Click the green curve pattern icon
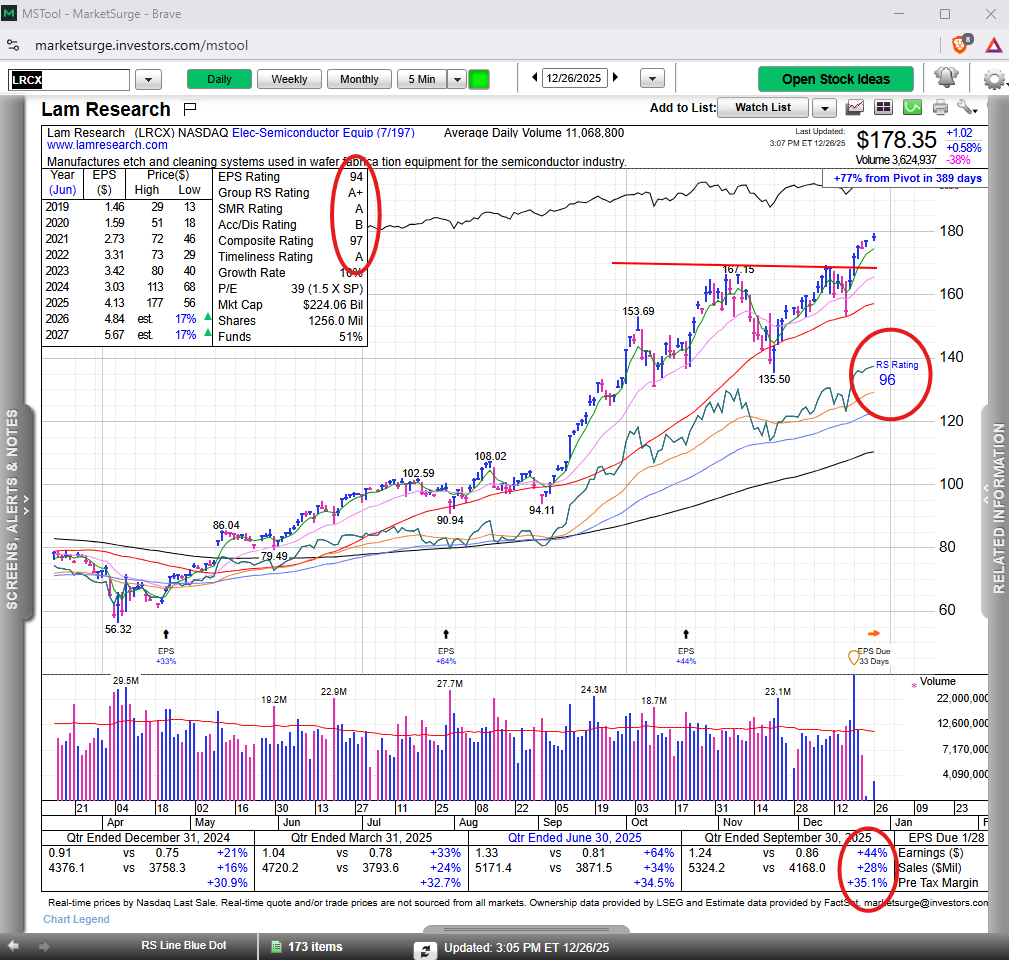Image resolution: width=1009 pixels, height=960 pixels. coord(912,107)
